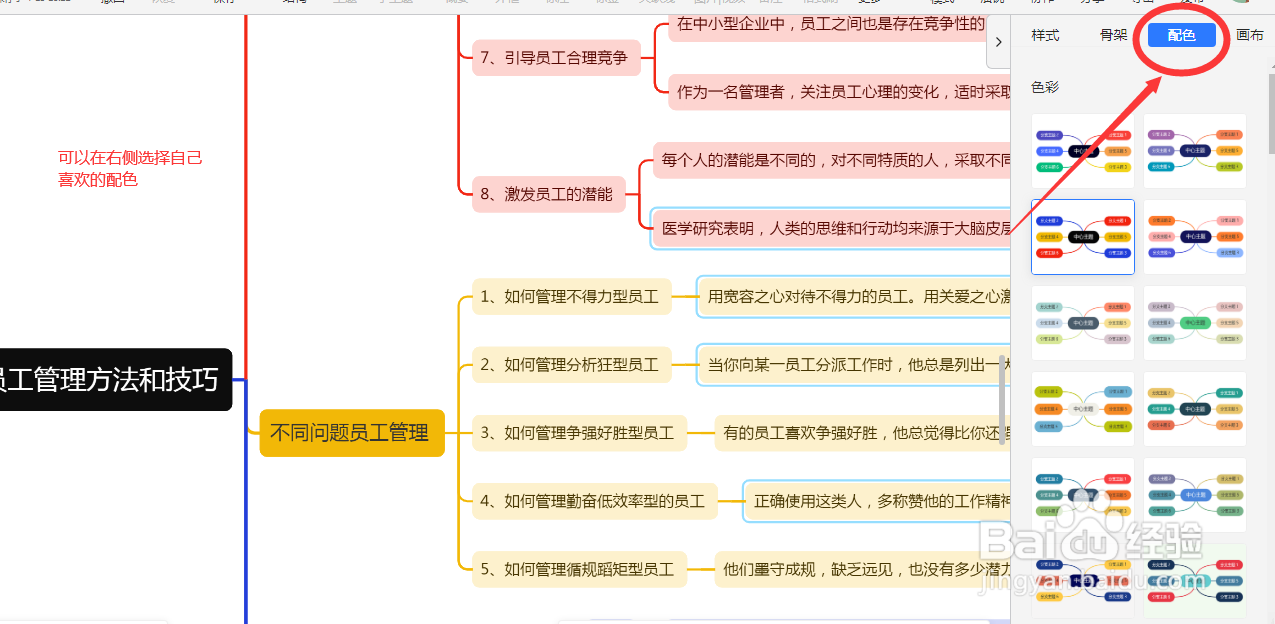Collapse the right panel with the chevron
This screenshot has height=624, width=1275.
tap(997, 42)
